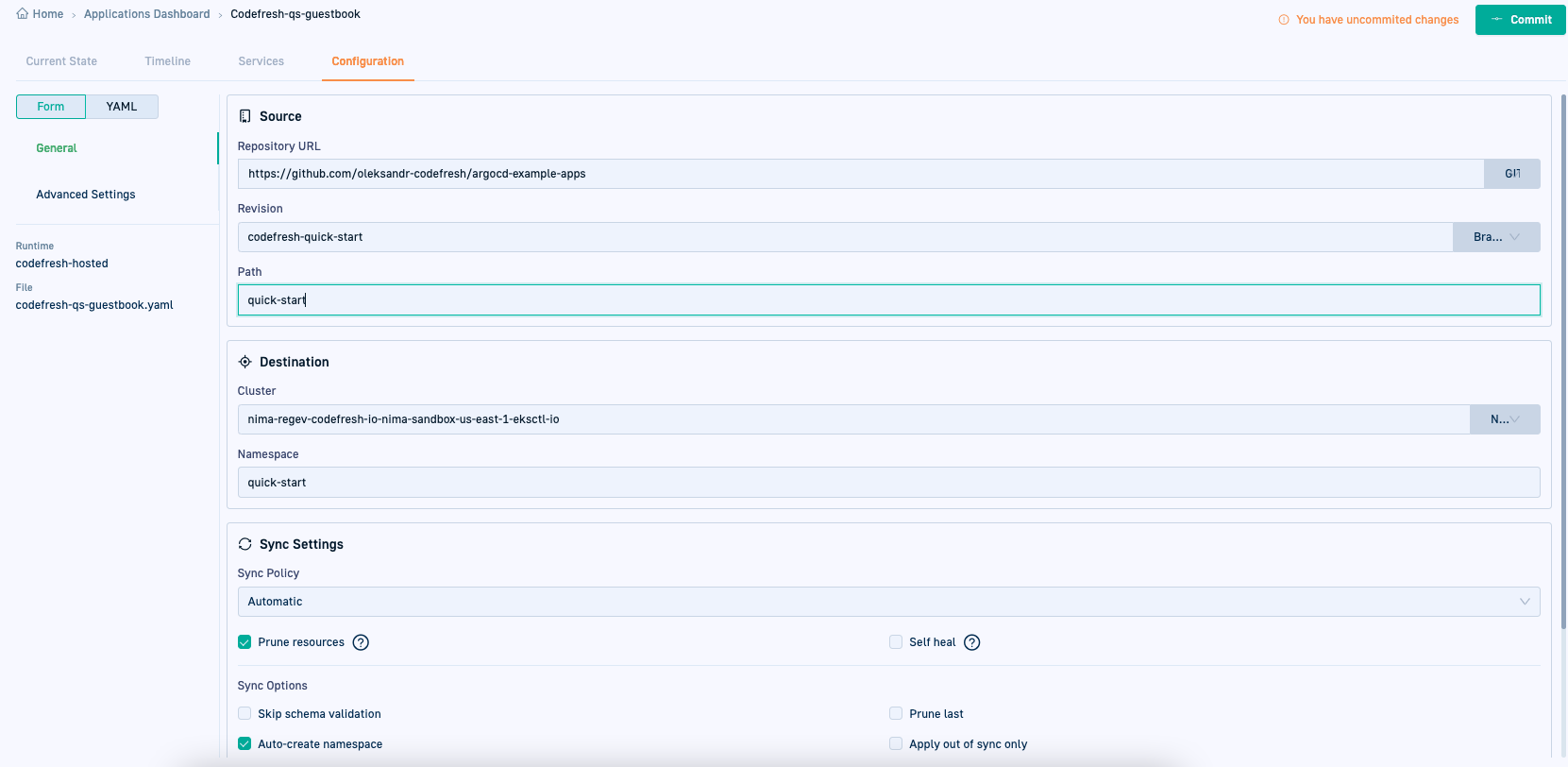The height and width of the screenshot is (767, 1568).
Task: Click the uncommitted changes warning icon
Action: [1283, 20]
